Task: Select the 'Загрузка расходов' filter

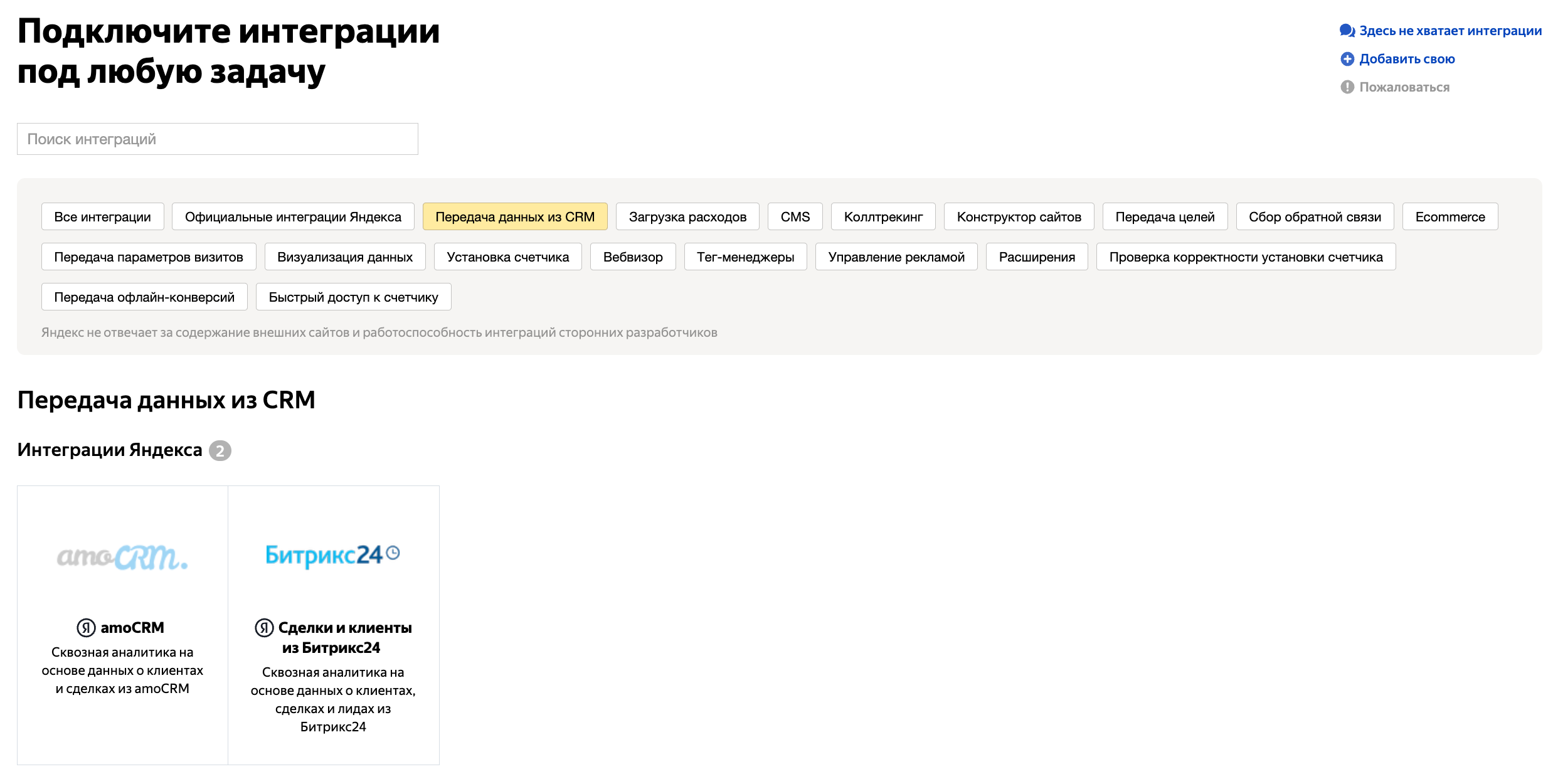Action: click(687, 216)
